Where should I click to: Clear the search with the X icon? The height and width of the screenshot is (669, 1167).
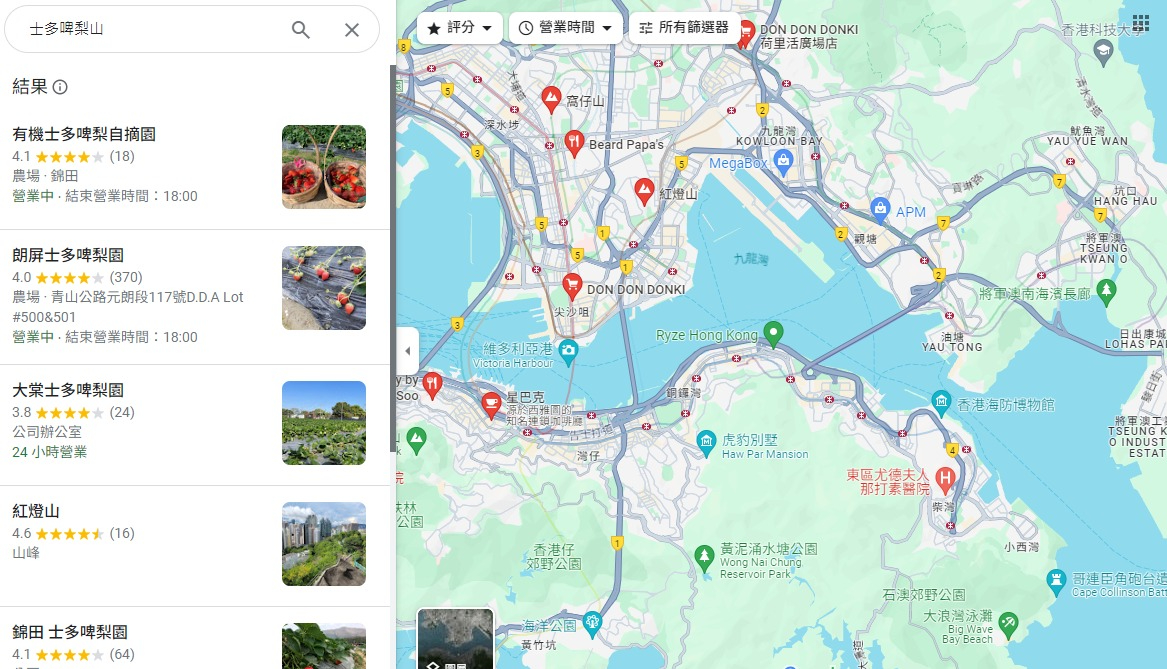(351, 30)
